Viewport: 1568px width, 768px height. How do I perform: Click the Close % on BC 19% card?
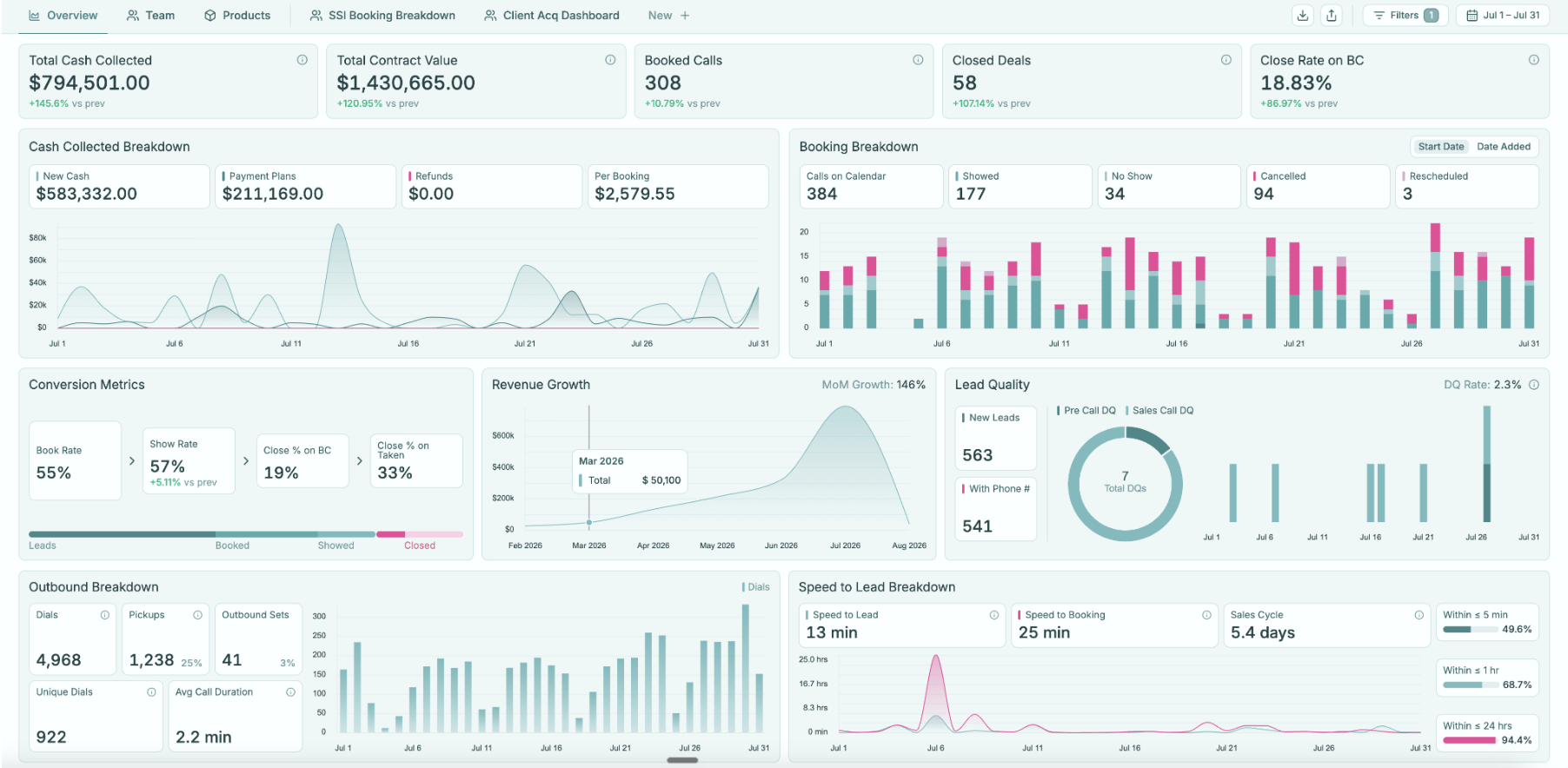(x=302, y=460)
